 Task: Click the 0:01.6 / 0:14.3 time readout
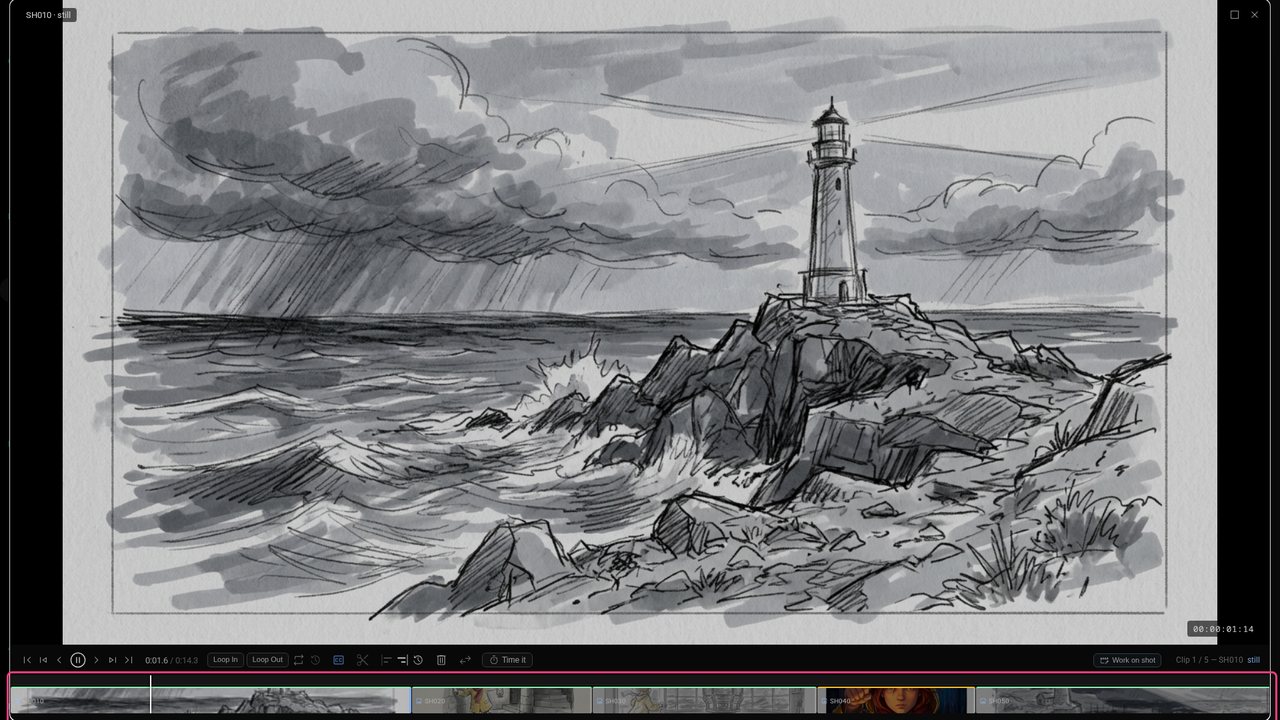coord(172,660)
